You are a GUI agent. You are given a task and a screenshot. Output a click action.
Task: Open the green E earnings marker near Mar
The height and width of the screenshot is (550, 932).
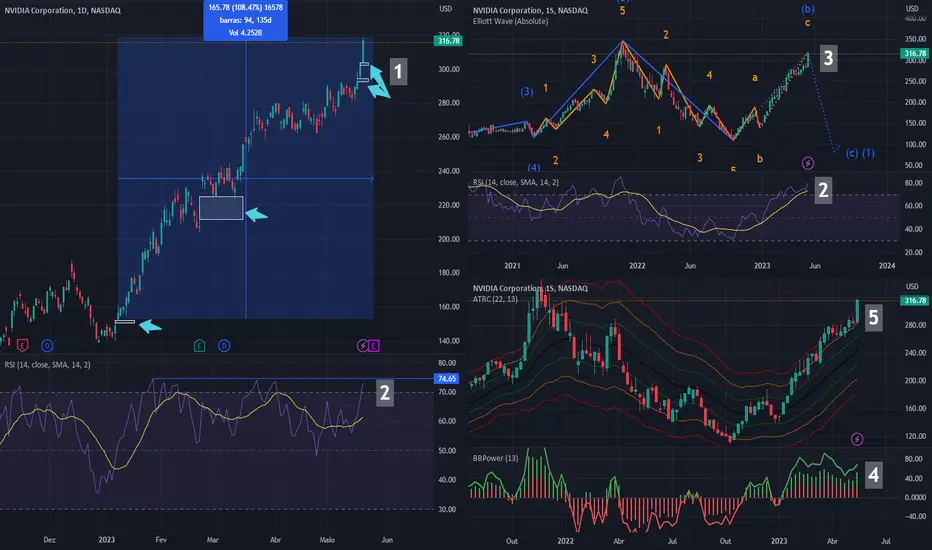coord(200,345)
